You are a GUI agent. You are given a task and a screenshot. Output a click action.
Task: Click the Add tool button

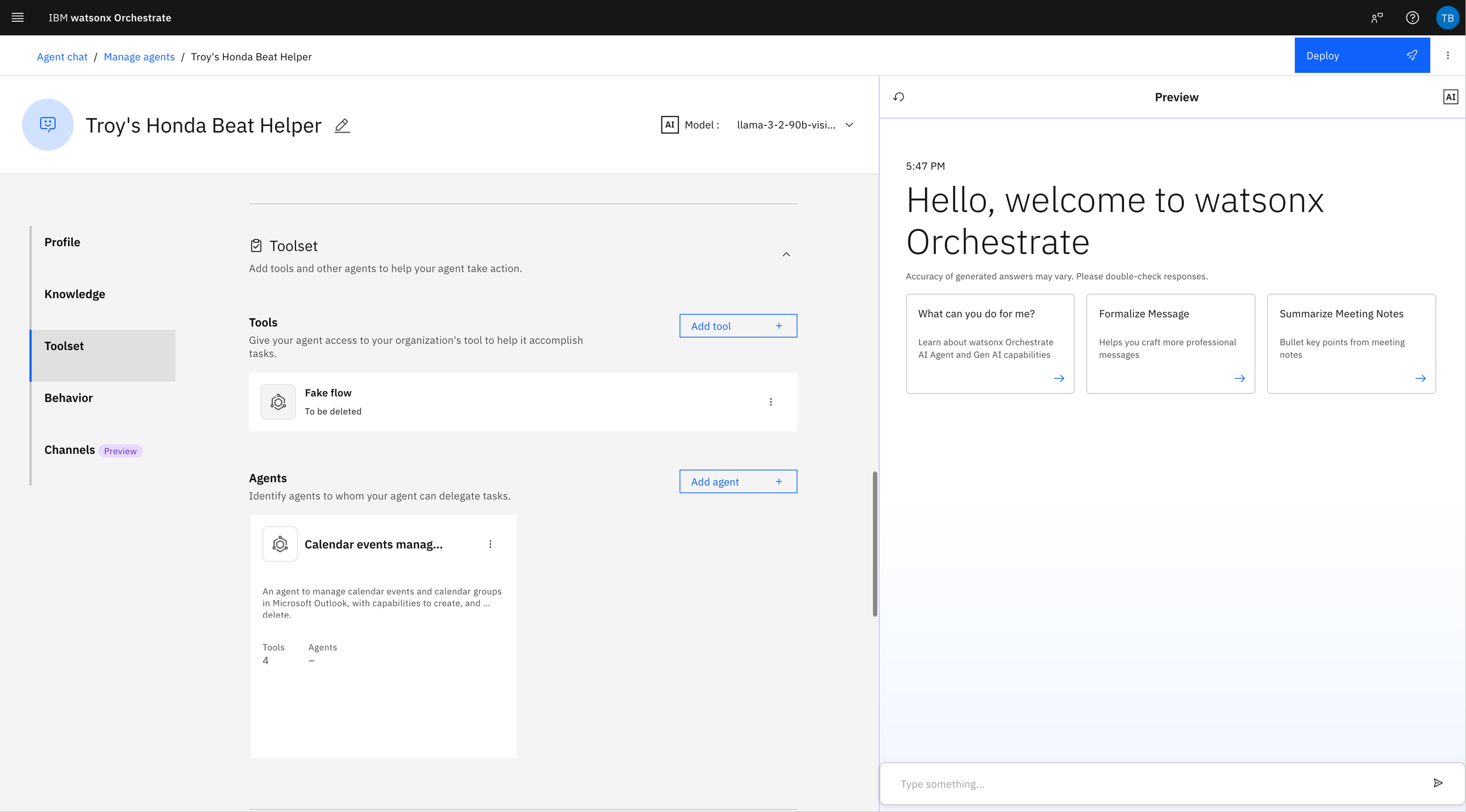tap(738, 326)
